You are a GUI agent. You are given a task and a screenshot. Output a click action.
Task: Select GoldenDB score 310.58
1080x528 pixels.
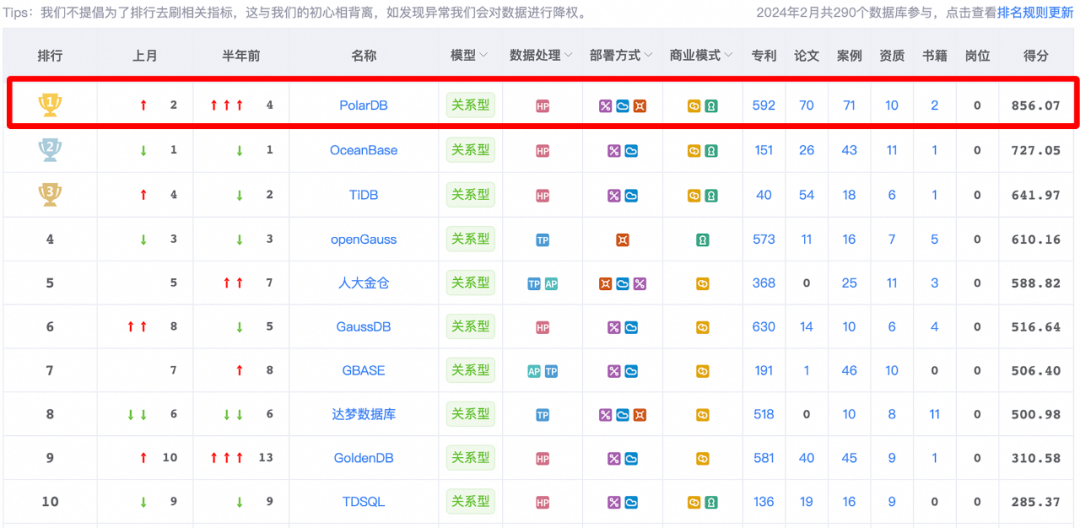1036,458
